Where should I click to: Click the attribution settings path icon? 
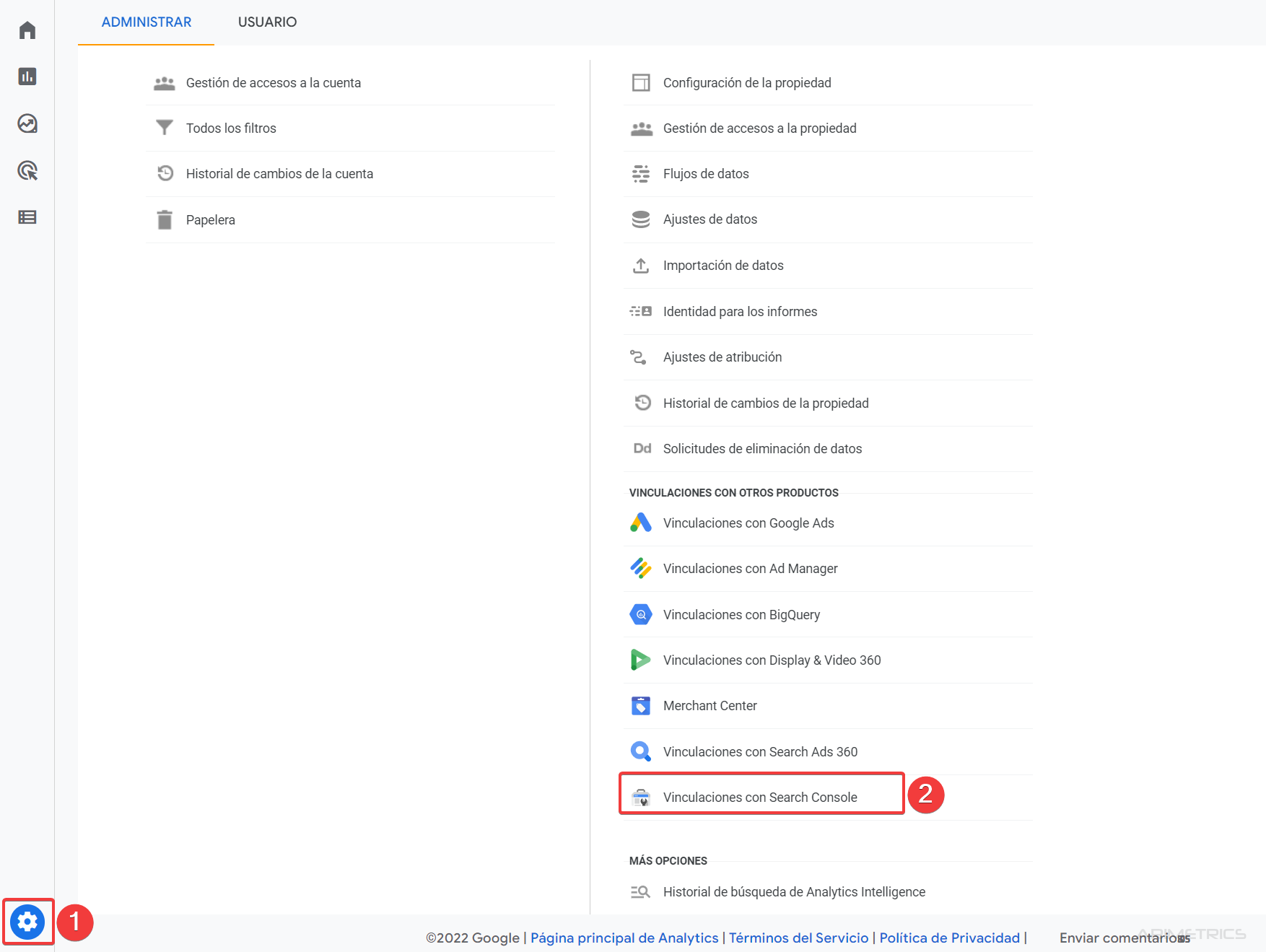[638, 357]
